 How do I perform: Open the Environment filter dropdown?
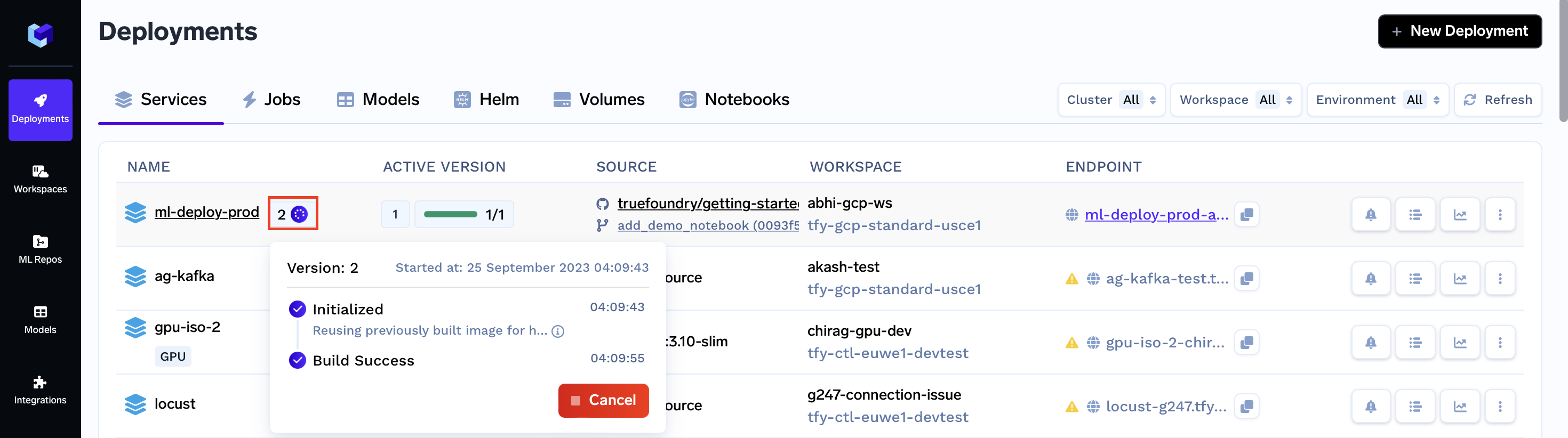(x=1378, y=100)
